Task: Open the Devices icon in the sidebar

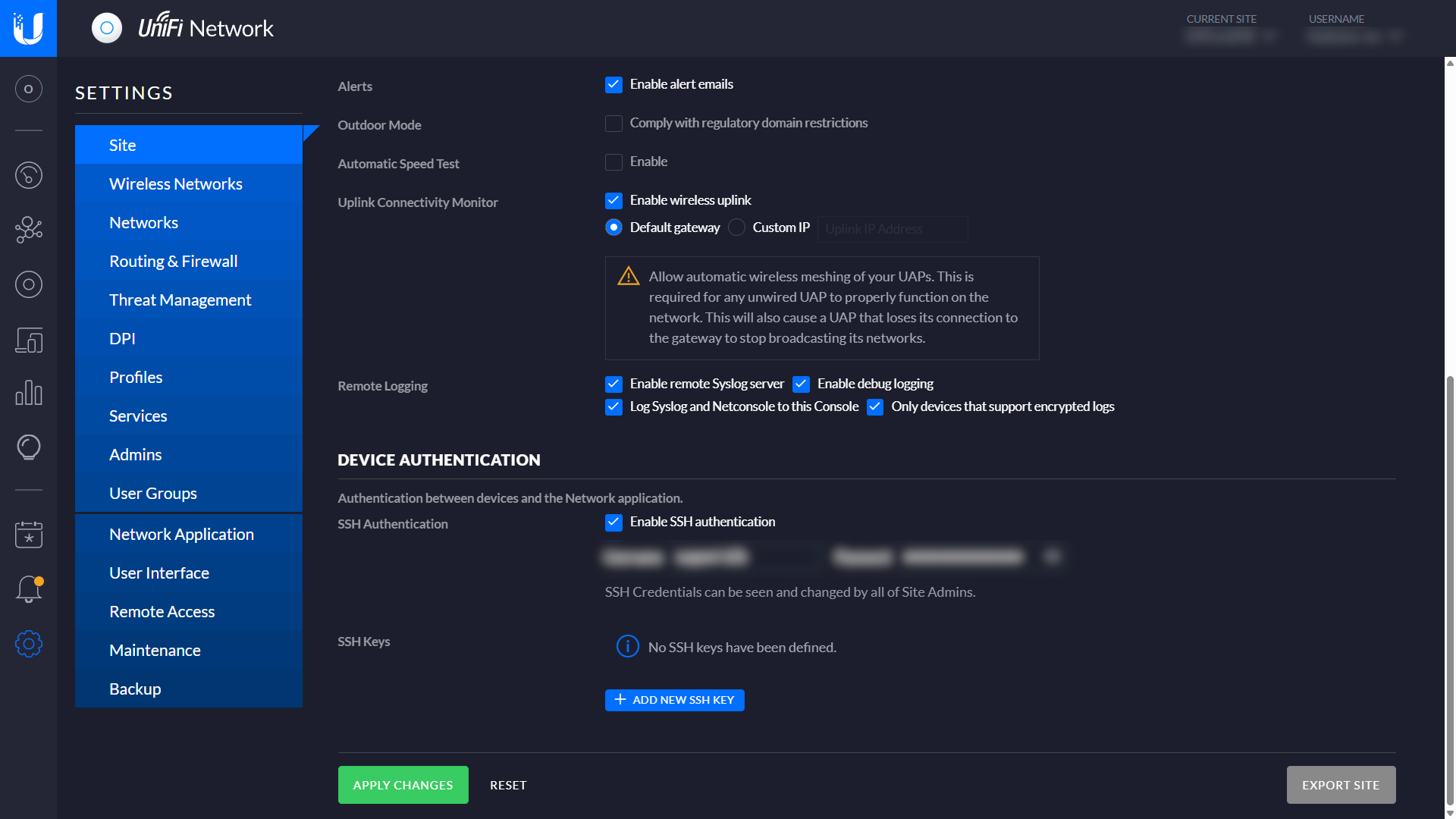Action: [28, 284]
